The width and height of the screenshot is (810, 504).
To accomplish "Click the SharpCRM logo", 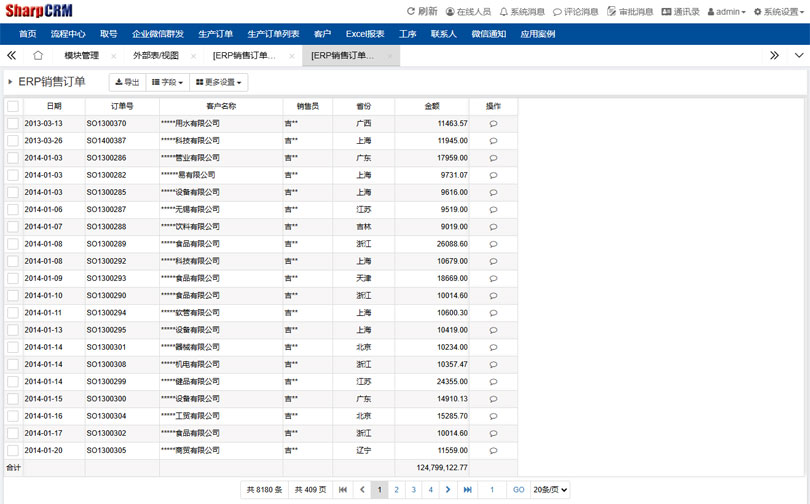I will pyautogui.click(x=39, y=11).
